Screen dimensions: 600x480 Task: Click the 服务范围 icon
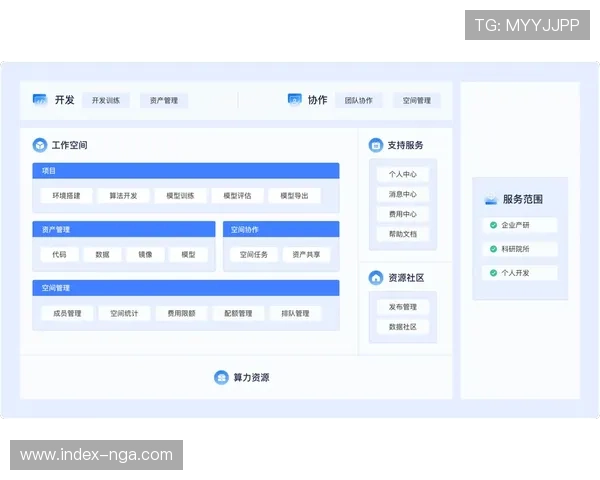click(491, 199)
